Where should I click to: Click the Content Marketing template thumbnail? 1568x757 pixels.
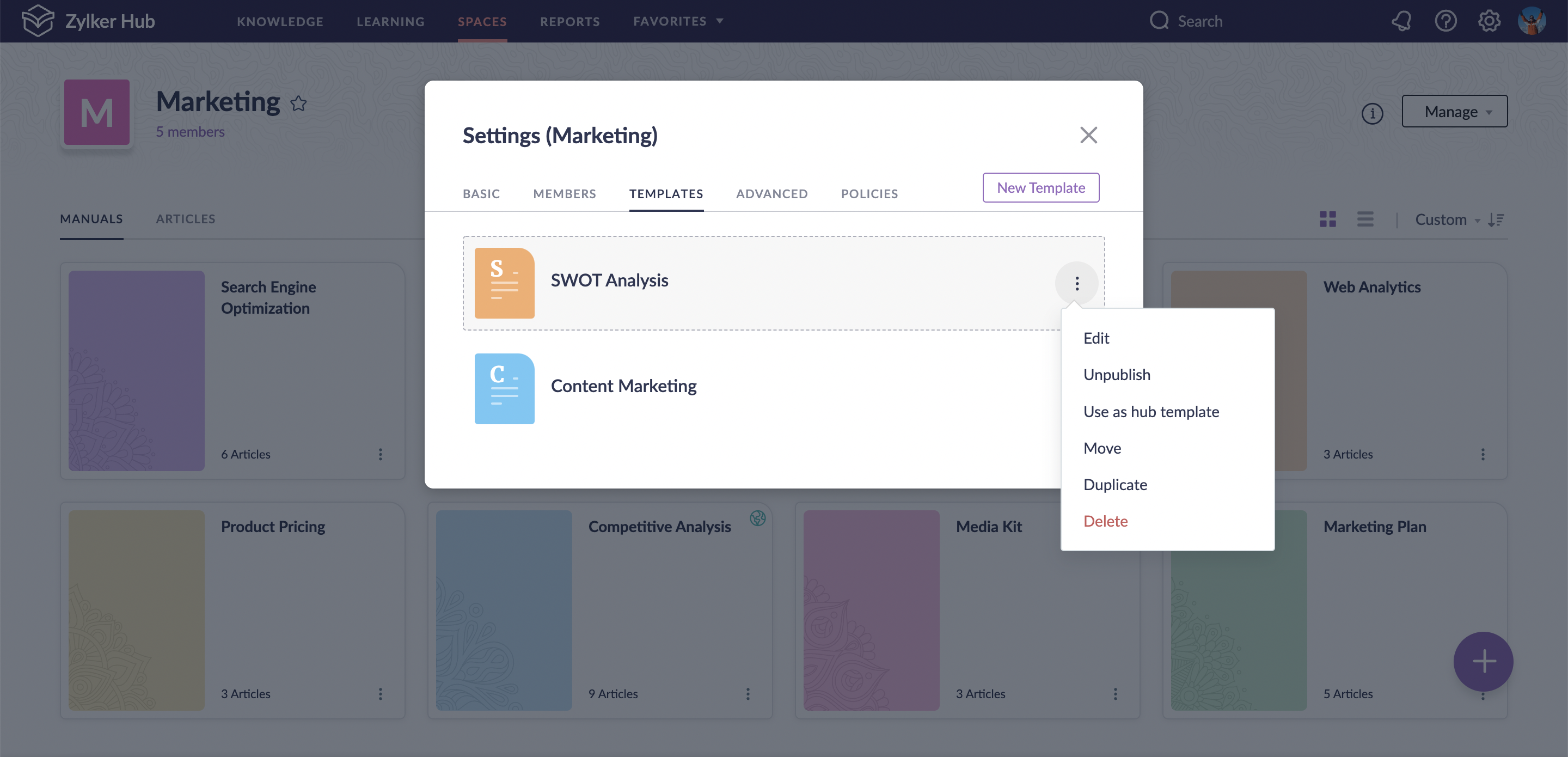click(x=504, y=388)
